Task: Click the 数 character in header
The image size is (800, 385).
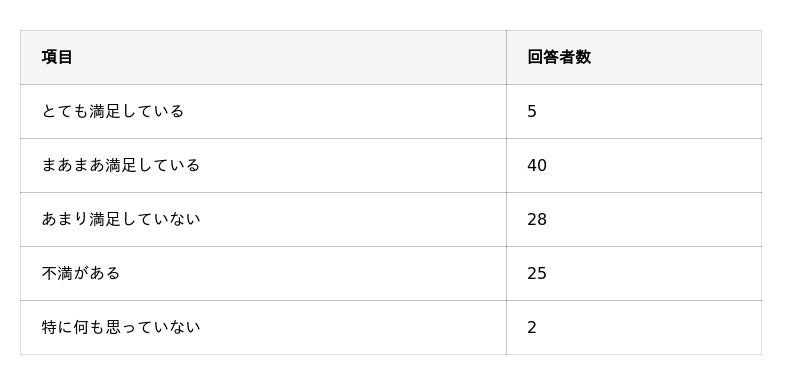Action: coord(583,57)
